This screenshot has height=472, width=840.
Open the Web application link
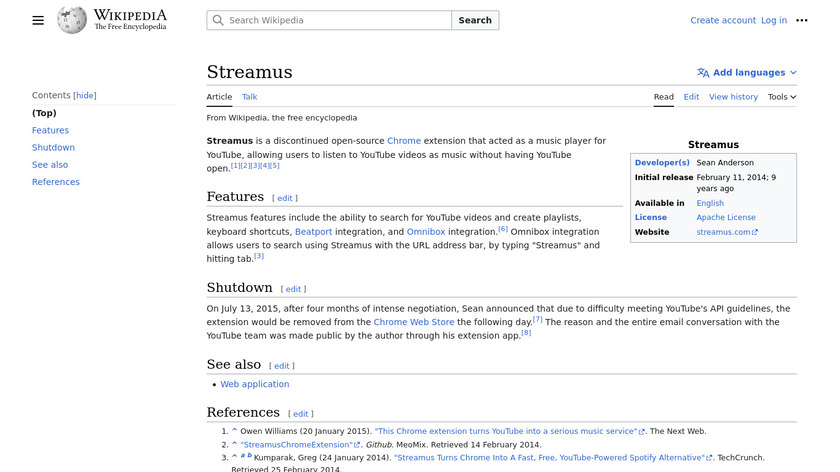[x=254, y=384]
